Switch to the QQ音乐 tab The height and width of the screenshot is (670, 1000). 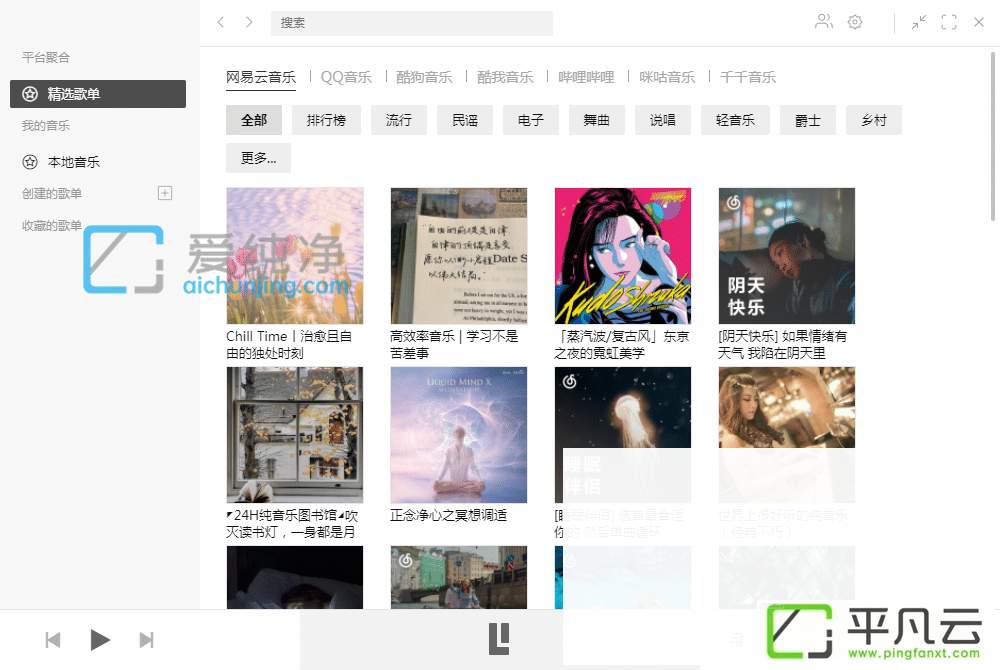[x=346, y=77]
